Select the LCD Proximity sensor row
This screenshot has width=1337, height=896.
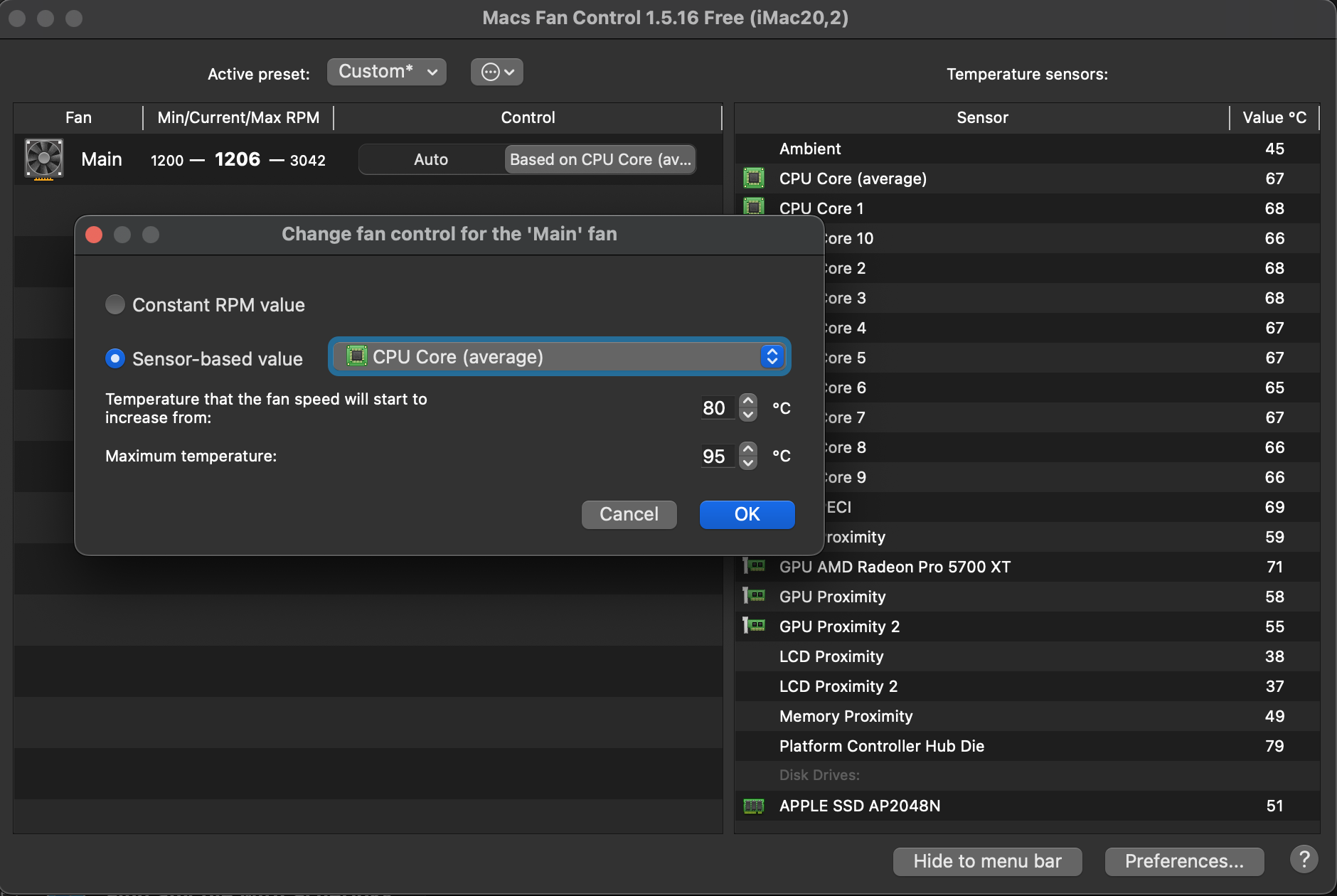(1028, 656)
